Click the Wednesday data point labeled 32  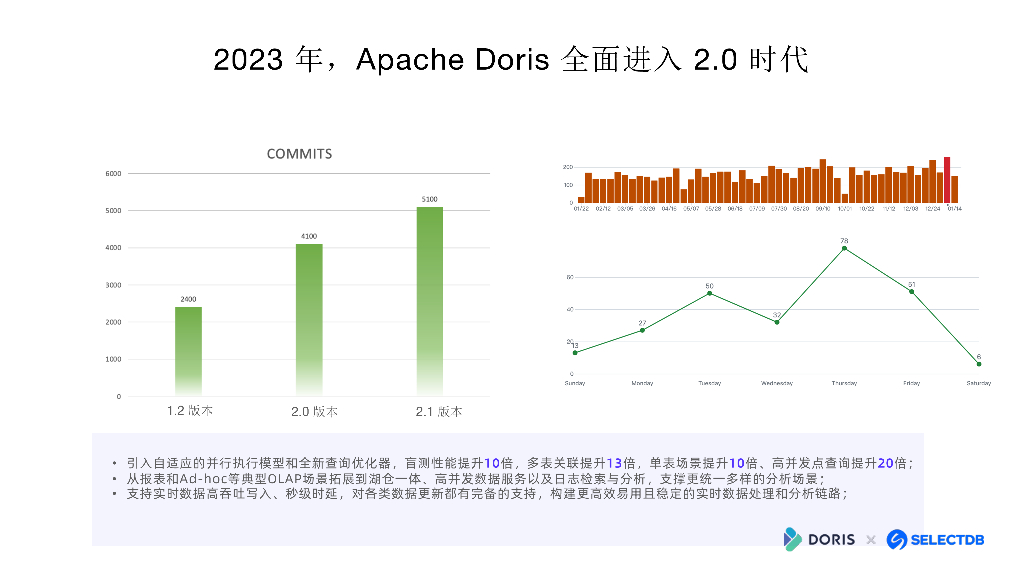776,322
